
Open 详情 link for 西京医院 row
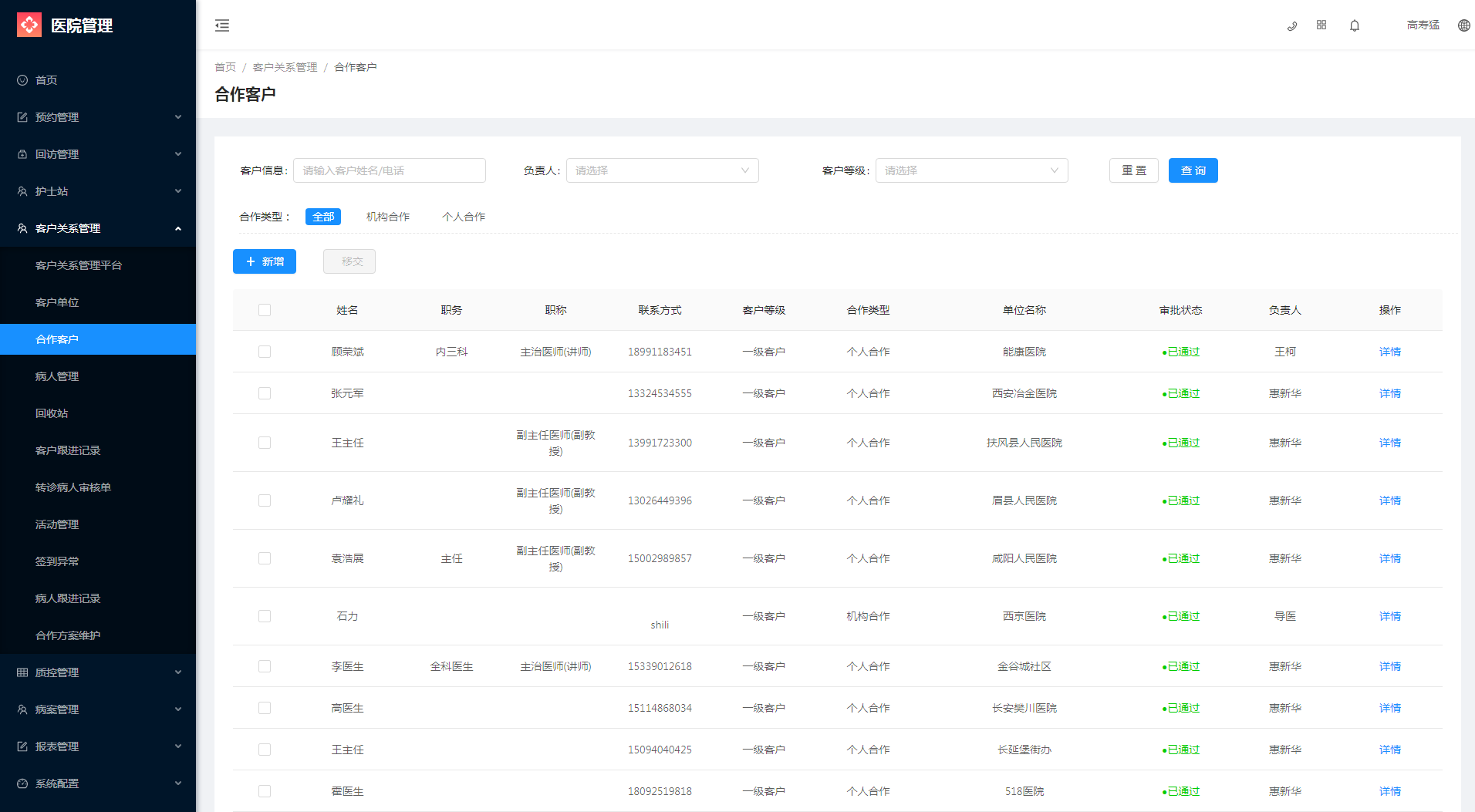pyautogui.click(x=1390, y=616)
